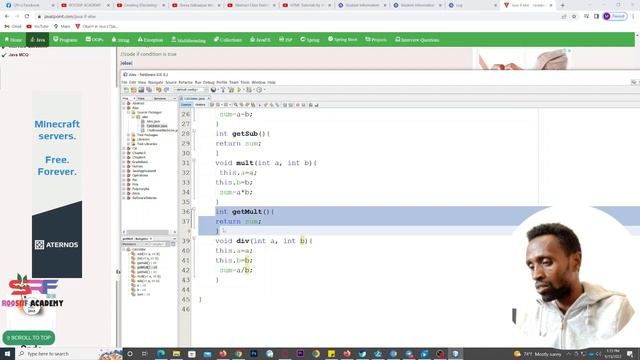640x360 pixels.
Task: Open the Tools menu in NetBeans
Action: (x=245, y=82)
